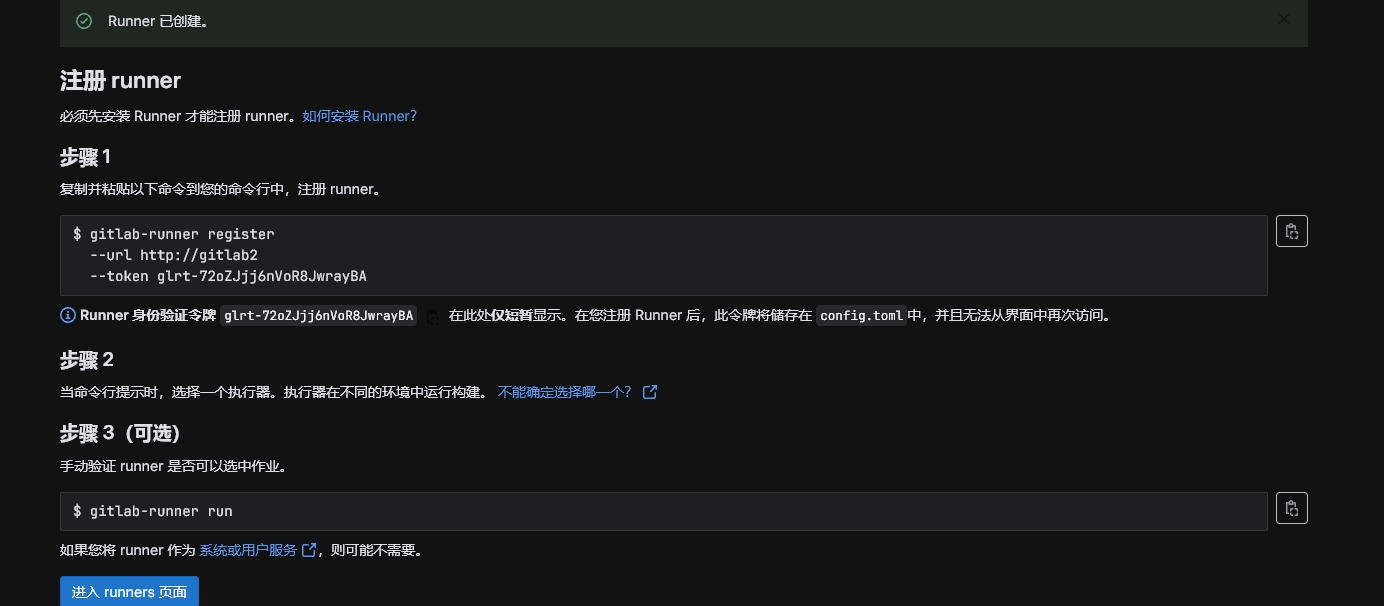1384x606 pixels.
Task: Open the '如何安装 Runner?' link
Action: (x=359, y=116)
